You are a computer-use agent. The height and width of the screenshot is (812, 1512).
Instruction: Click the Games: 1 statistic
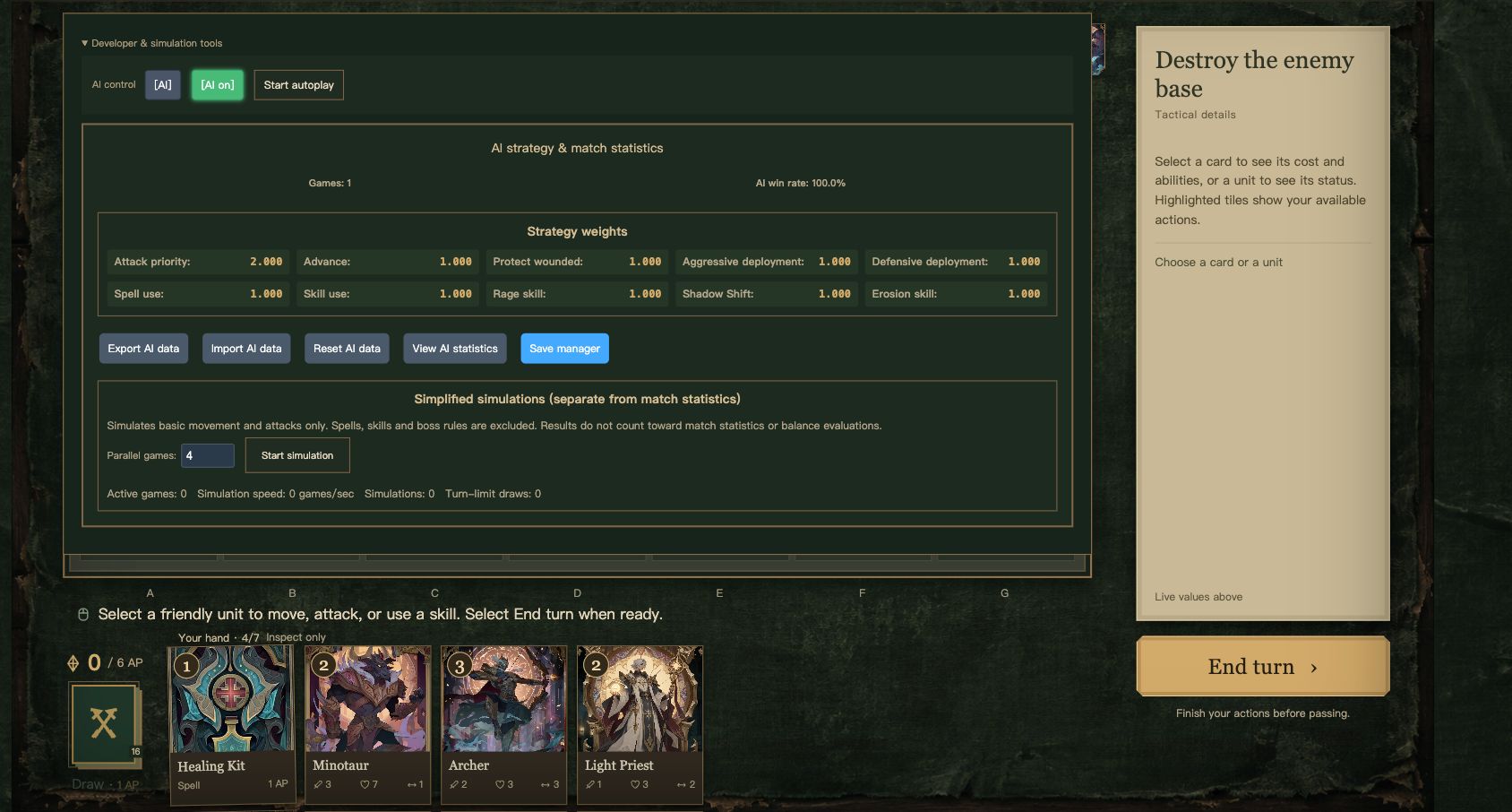click(x=330, y=183)
